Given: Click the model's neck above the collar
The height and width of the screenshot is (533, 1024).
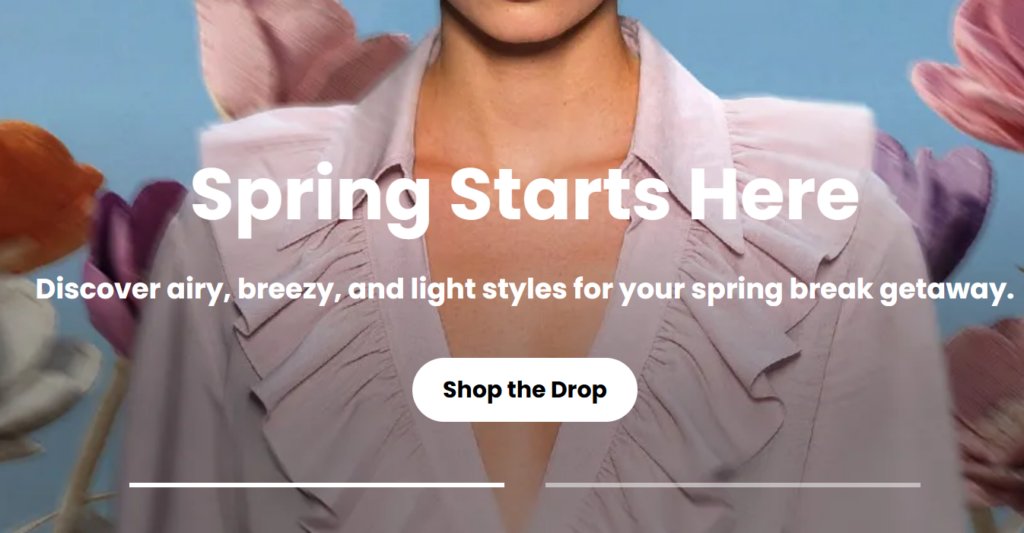Looking at the screenshot, I should (x=522, y=85).
